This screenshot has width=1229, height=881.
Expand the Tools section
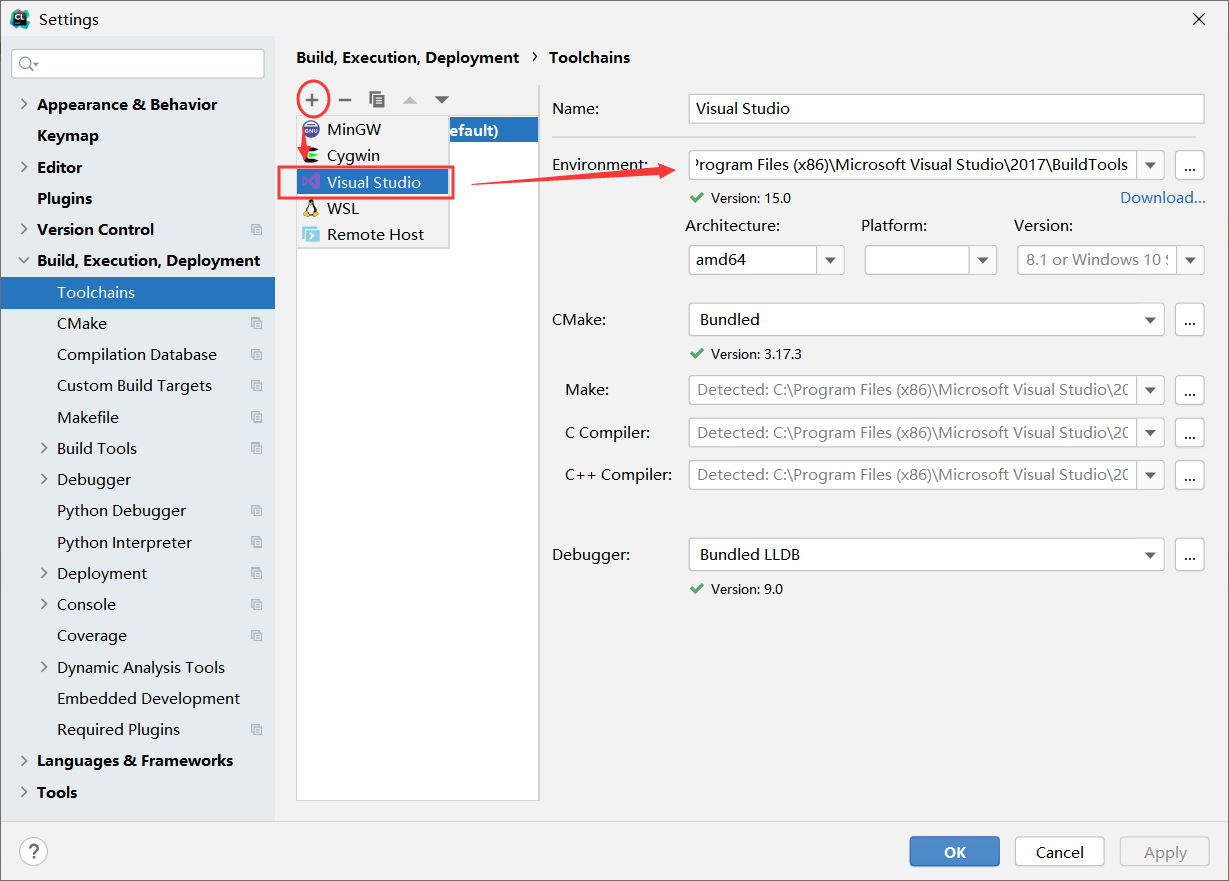point(24,792)
